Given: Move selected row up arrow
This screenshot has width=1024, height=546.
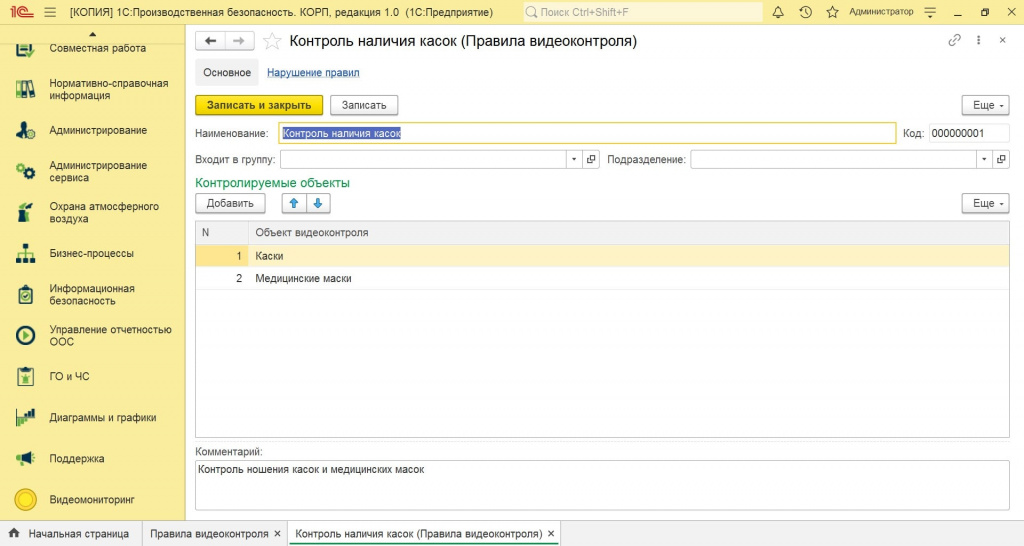Looking at the screenshot, I should click(x=294, y=204).
